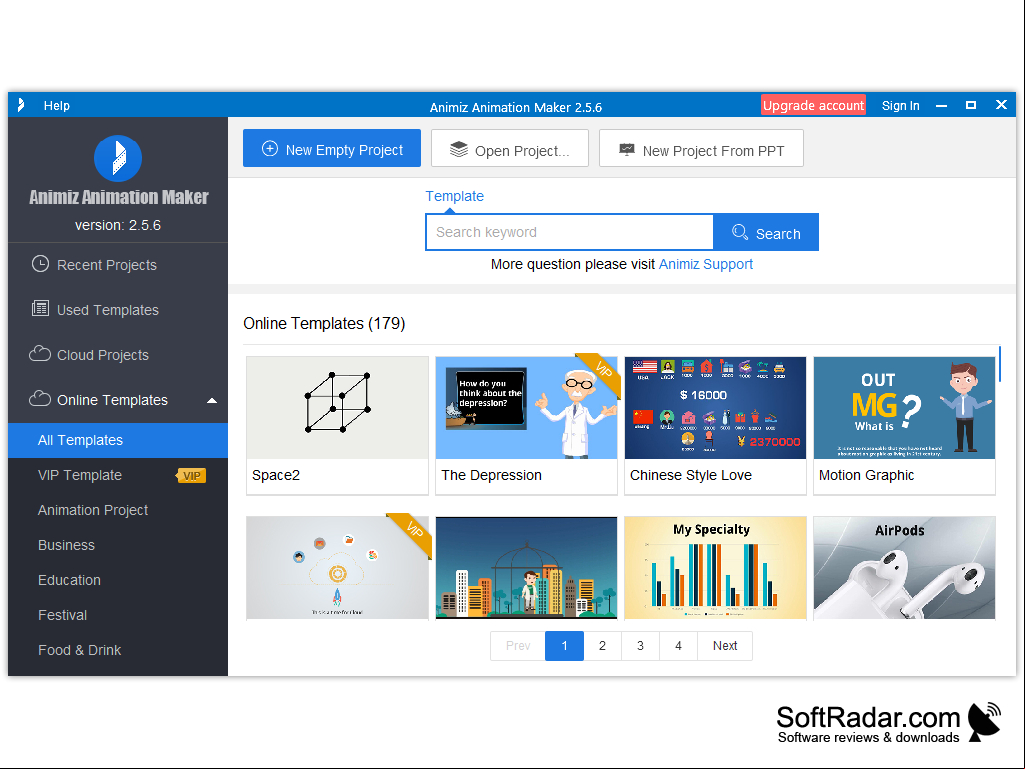The height and width of the screenshot is (769, 1025).
Task: Click the round Animiz logo in sidebar
Action: tap(118, 158)
